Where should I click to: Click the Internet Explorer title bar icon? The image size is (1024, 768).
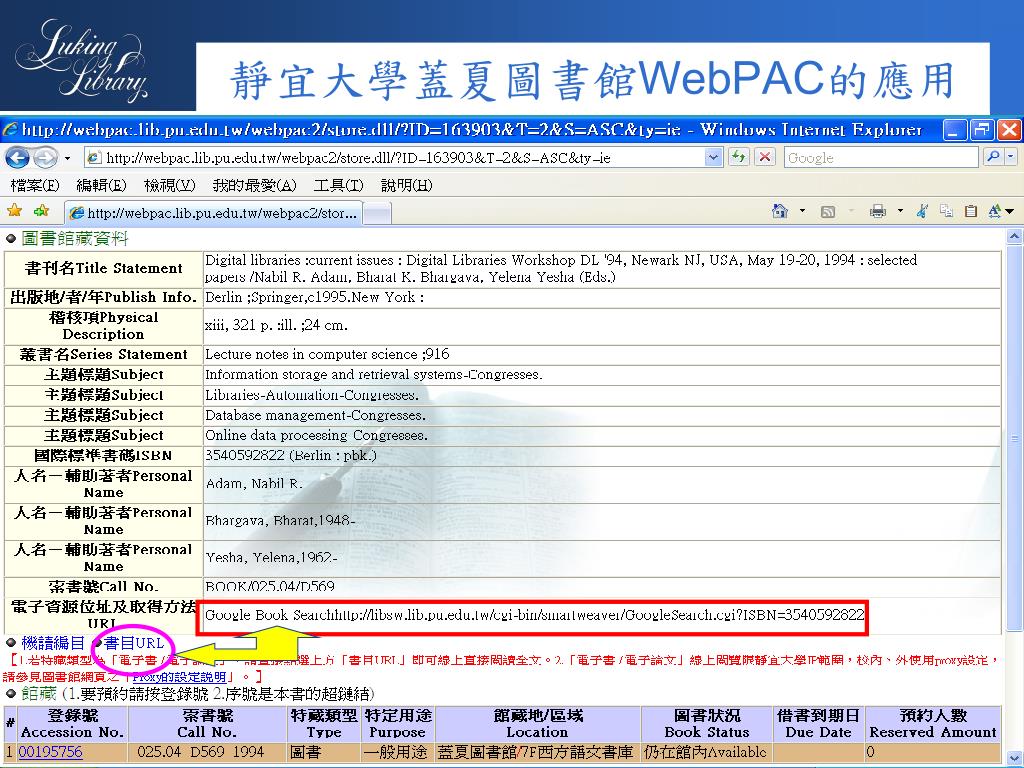click(10, 129)
